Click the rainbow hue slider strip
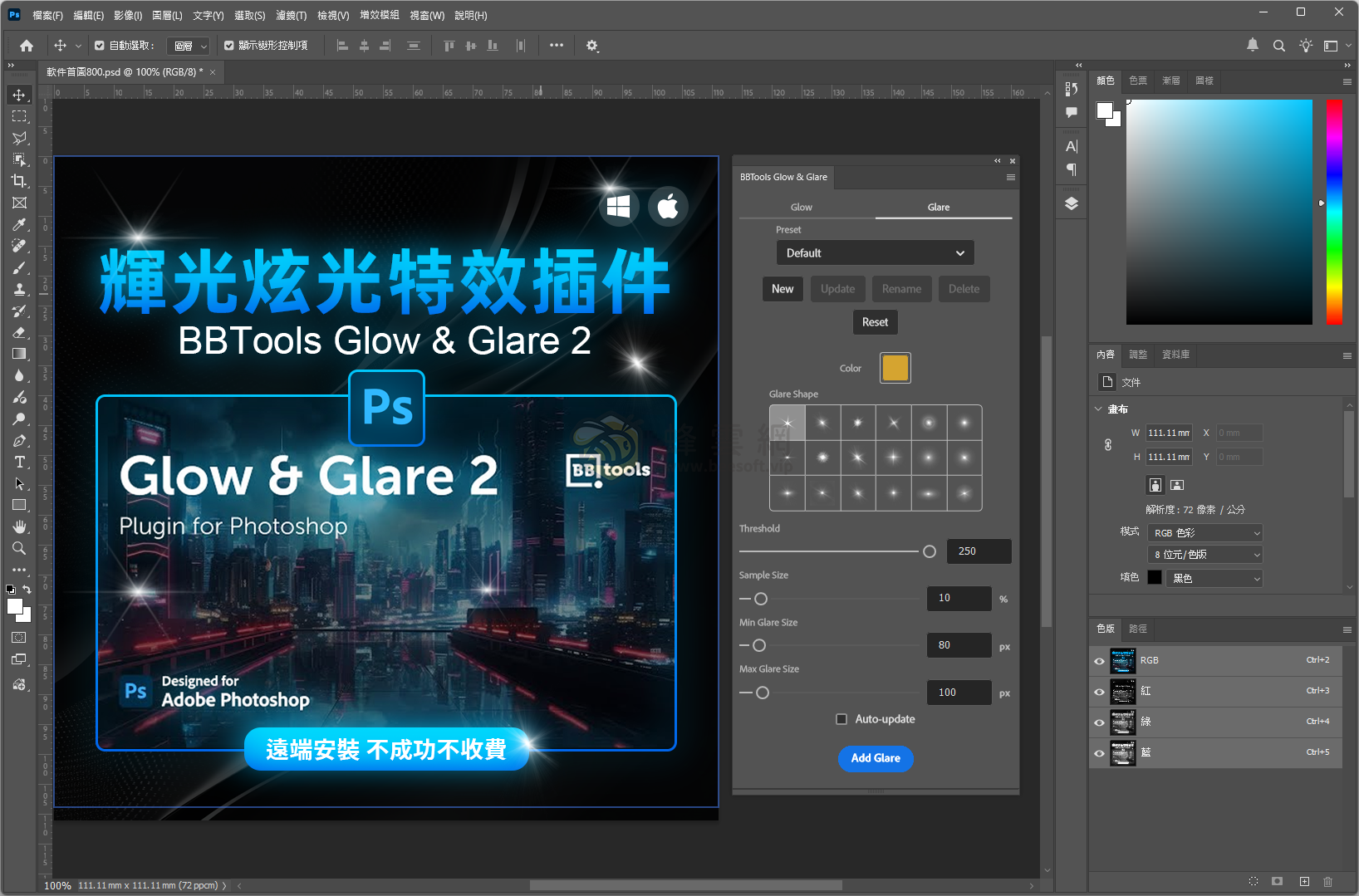The height and width of the screenshot is (896, 1359). tap(1334, 213)
